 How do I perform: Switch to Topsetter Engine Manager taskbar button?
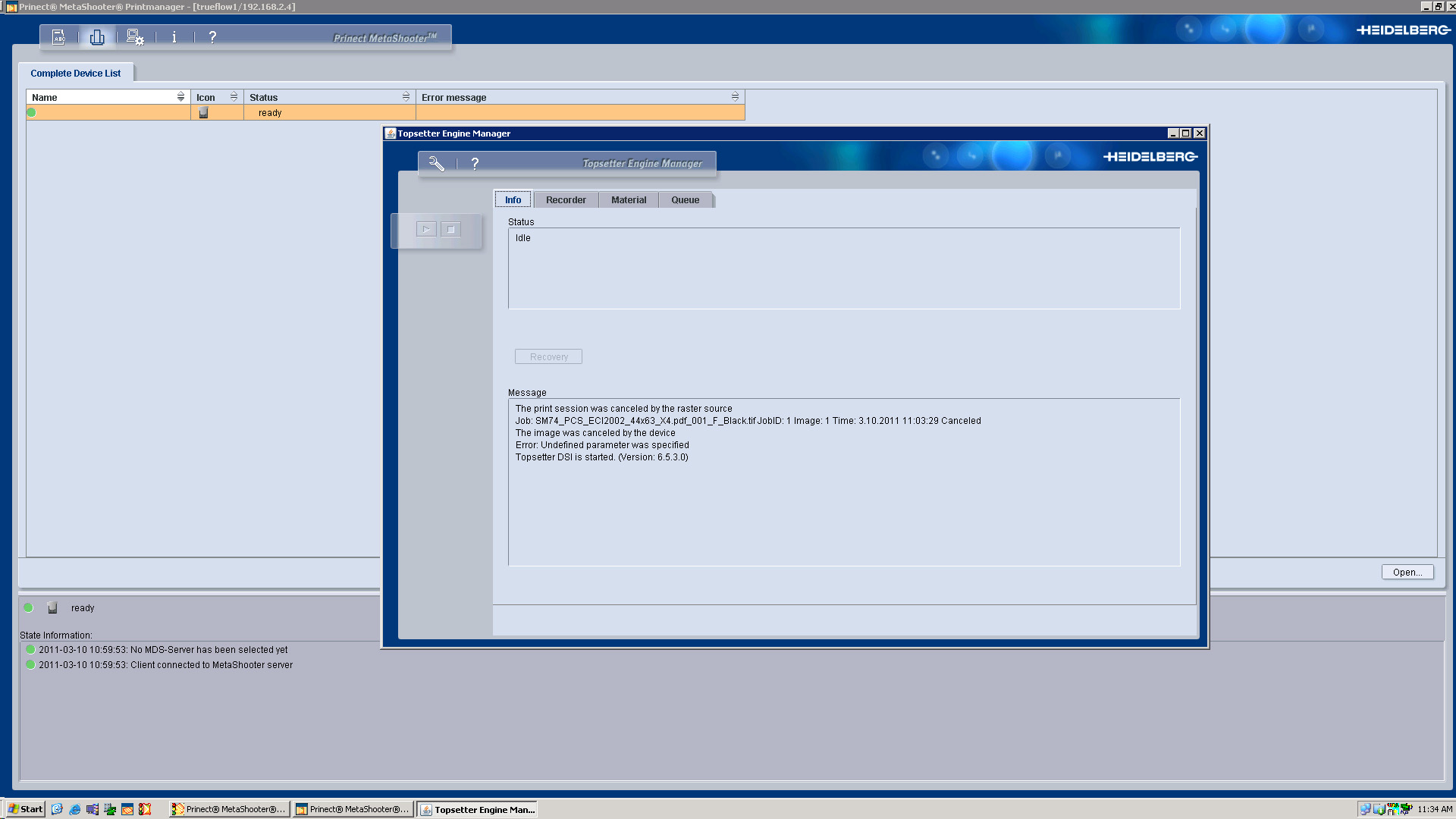pos(478,809)
